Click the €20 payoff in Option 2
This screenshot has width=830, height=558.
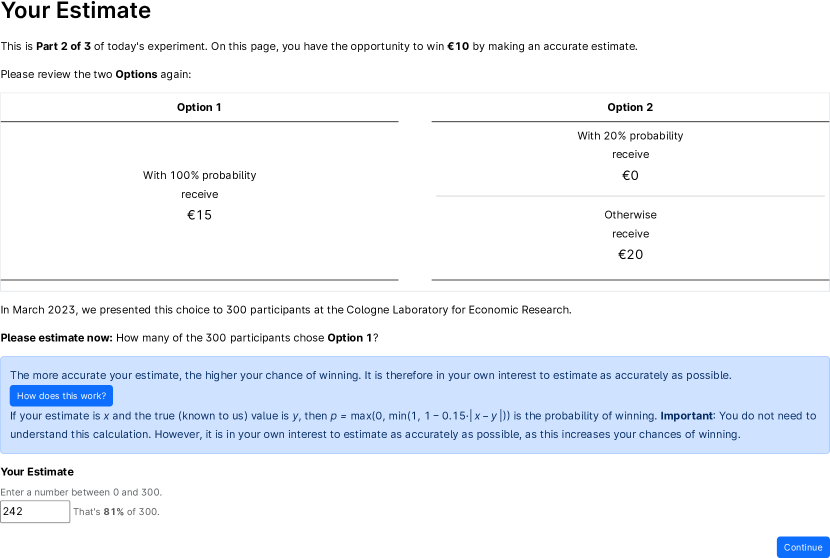coord(630,255)
